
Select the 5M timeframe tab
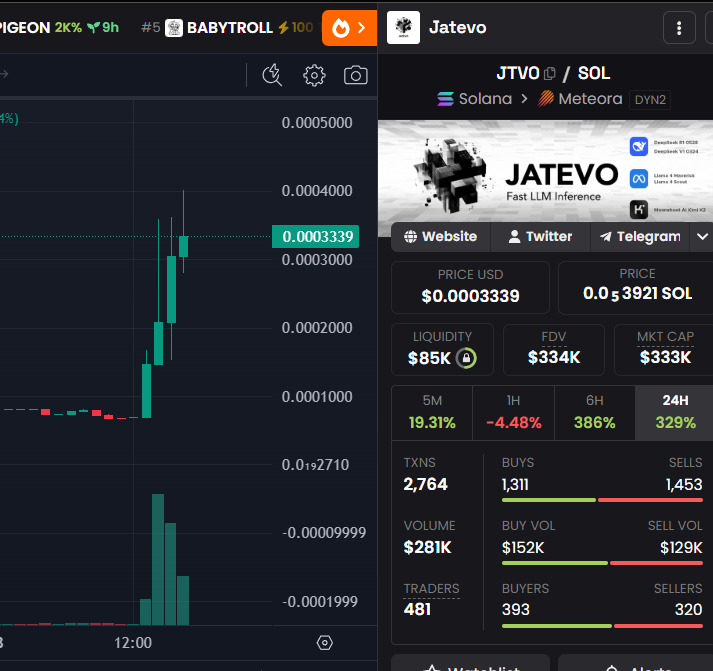(x=432, y=412)
